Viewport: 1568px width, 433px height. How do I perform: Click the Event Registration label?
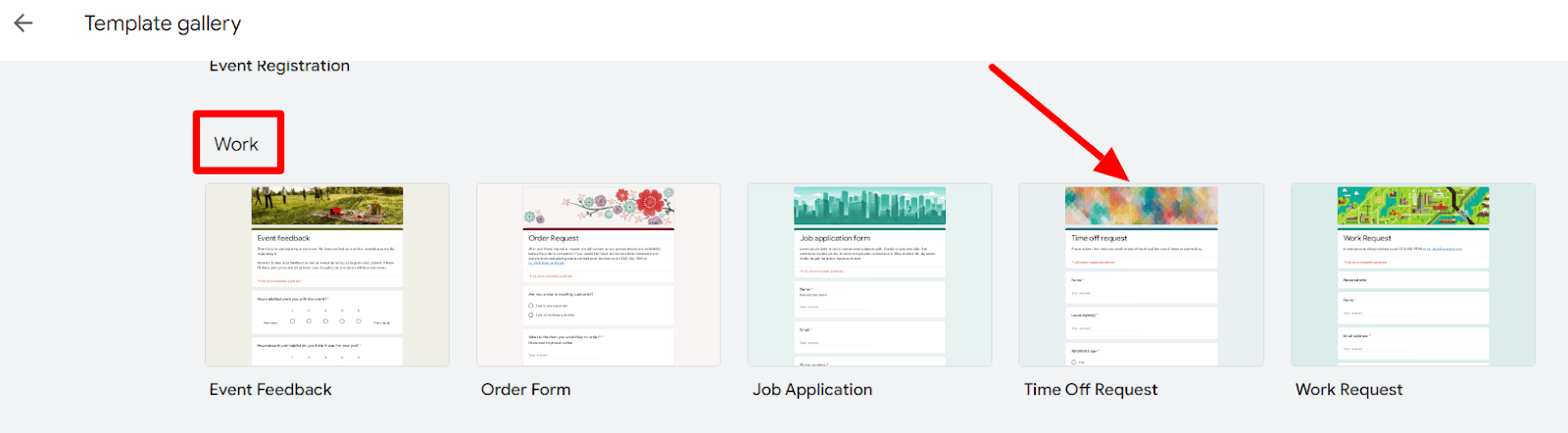279,66
